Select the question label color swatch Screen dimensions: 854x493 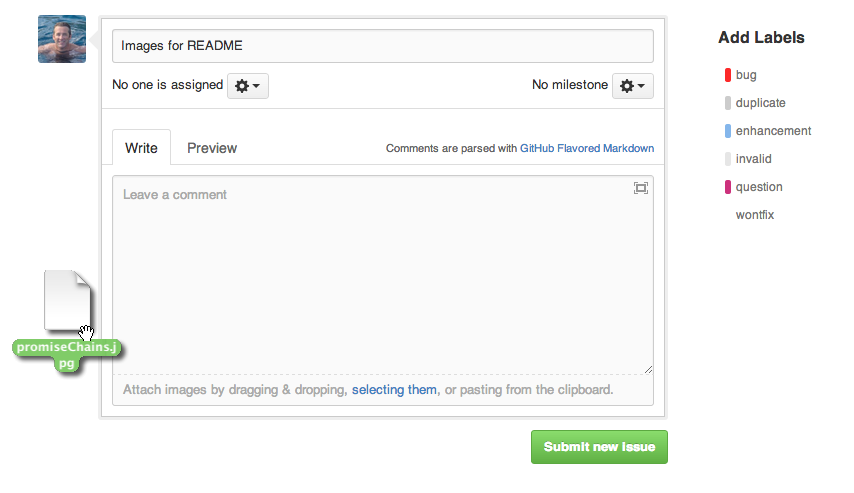point(728,187)
